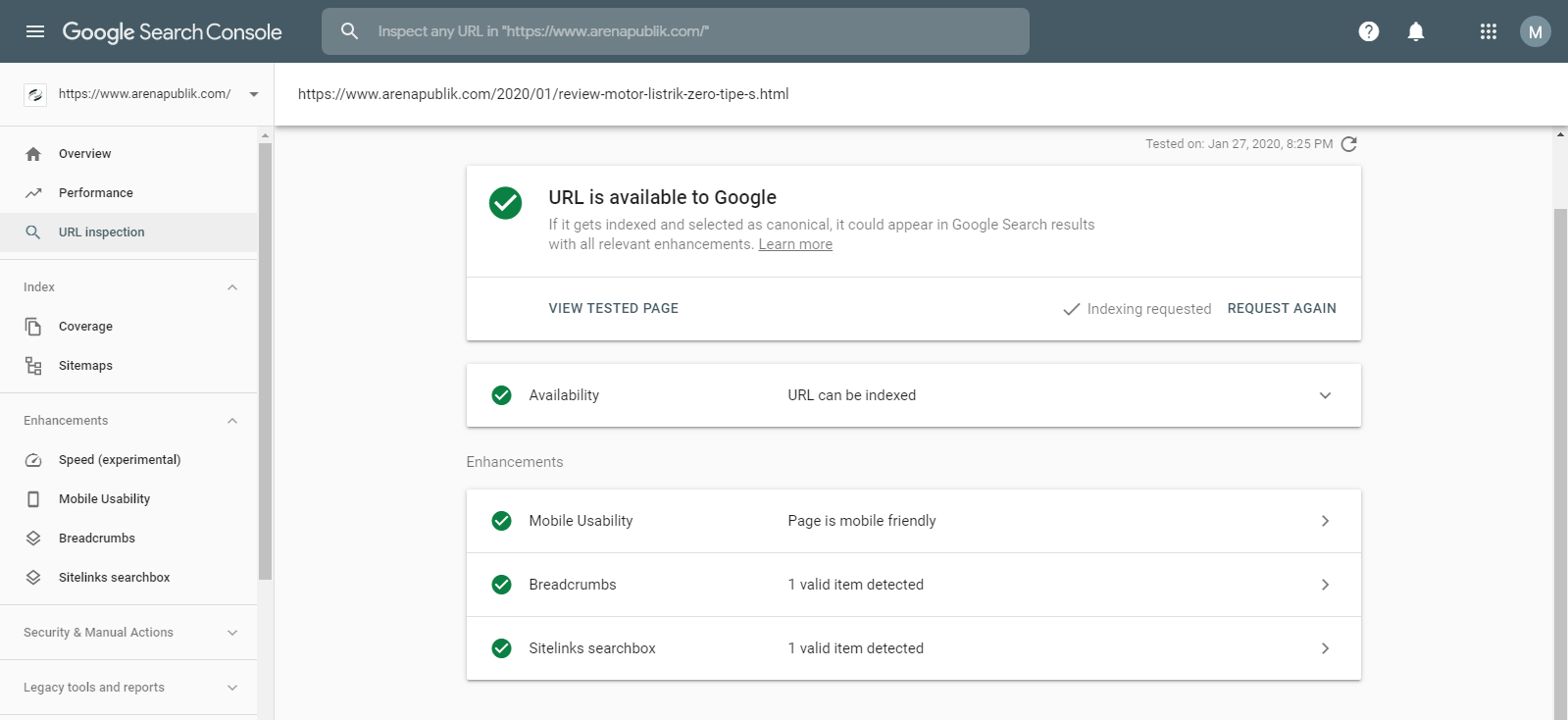Screen dimensions: 1568x720
Task: Click the Sitemaps tree icon
Action: pyautogui.click(x=33, y=366)
